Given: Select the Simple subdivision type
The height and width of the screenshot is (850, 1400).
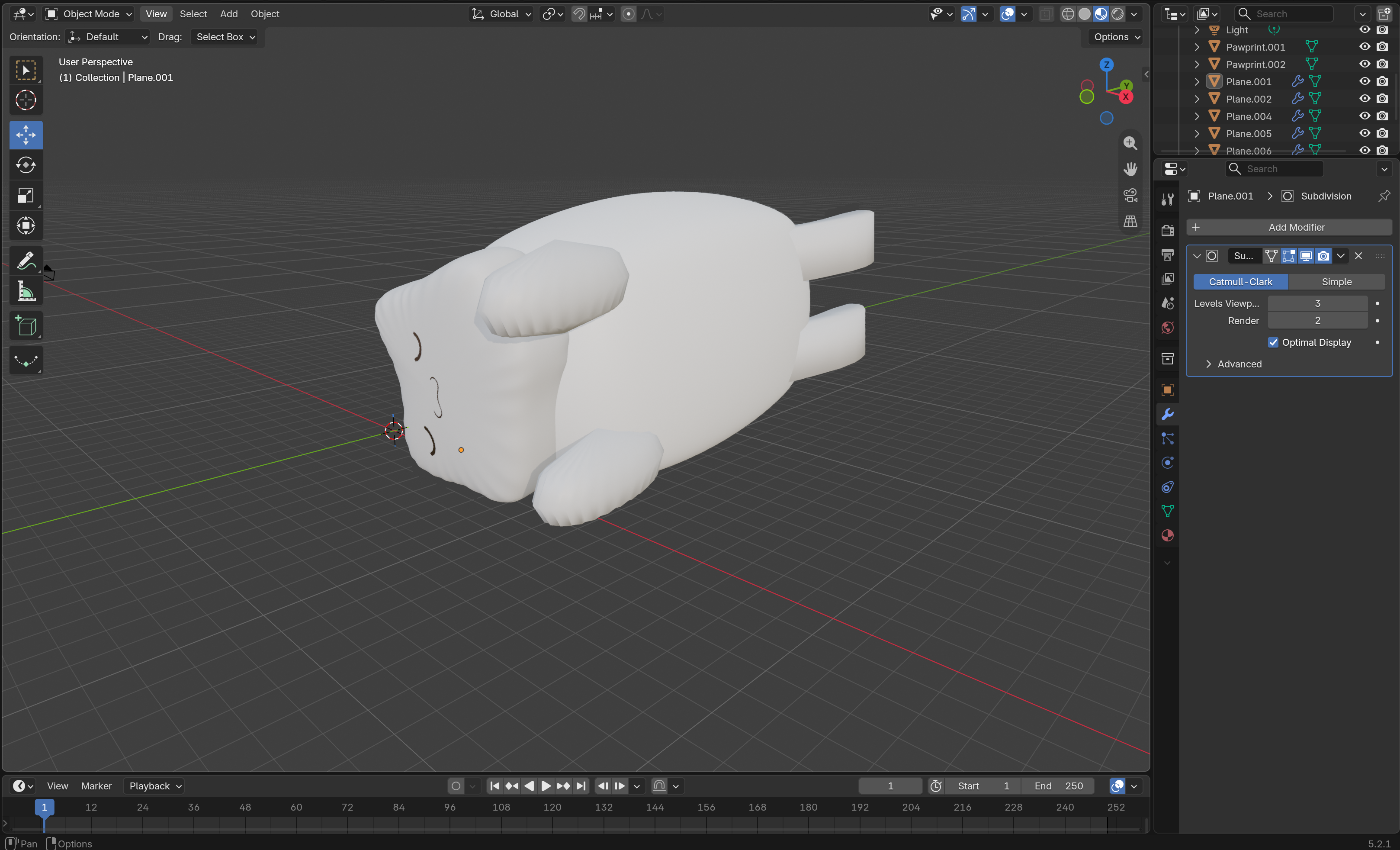Looking at the screenshot, I should click(x=1336, y=282).
